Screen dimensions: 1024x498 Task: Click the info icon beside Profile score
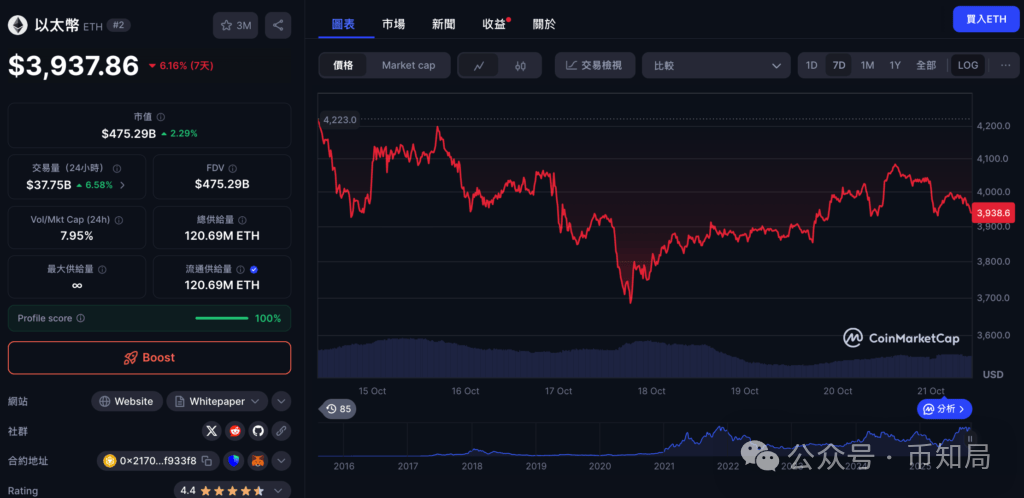point(80,319)
